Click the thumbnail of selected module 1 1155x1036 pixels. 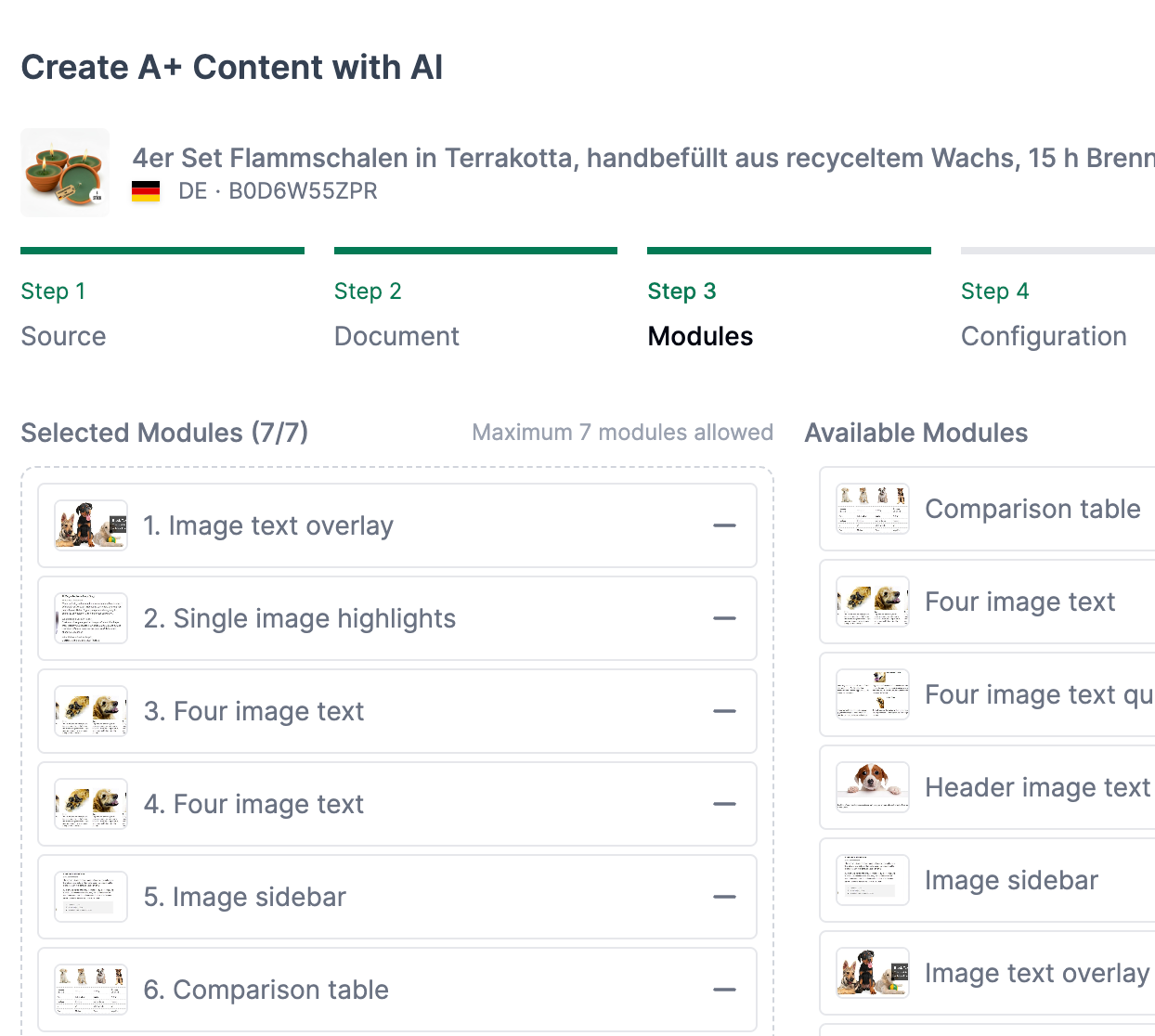(91, 525)
